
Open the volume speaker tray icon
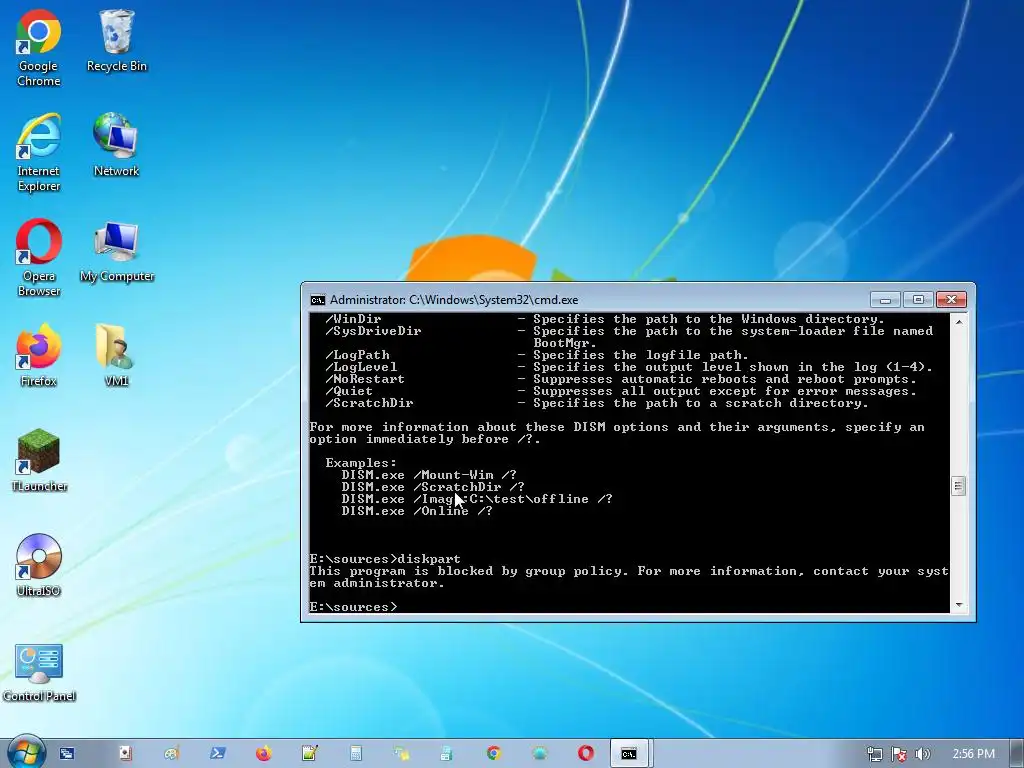tap(922, 754)
